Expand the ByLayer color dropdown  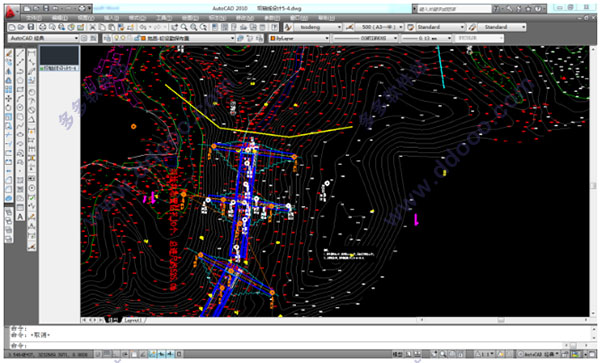[x=299, y=38]
